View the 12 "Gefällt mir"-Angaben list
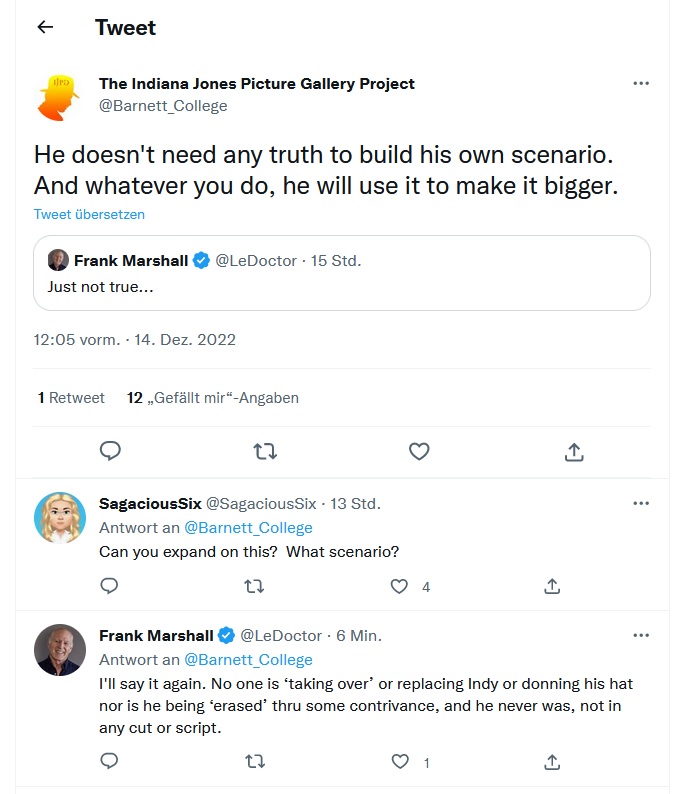 213,398
